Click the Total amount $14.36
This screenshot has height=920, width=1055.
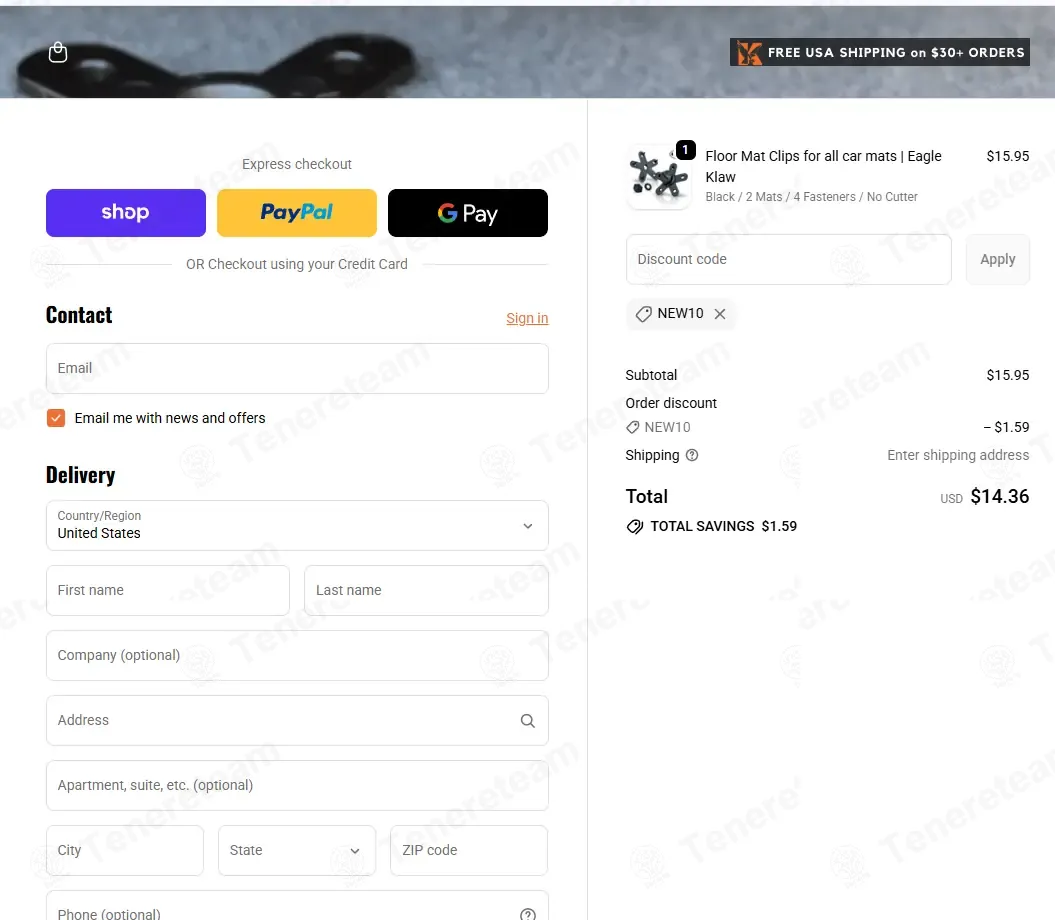coord(999,497)
